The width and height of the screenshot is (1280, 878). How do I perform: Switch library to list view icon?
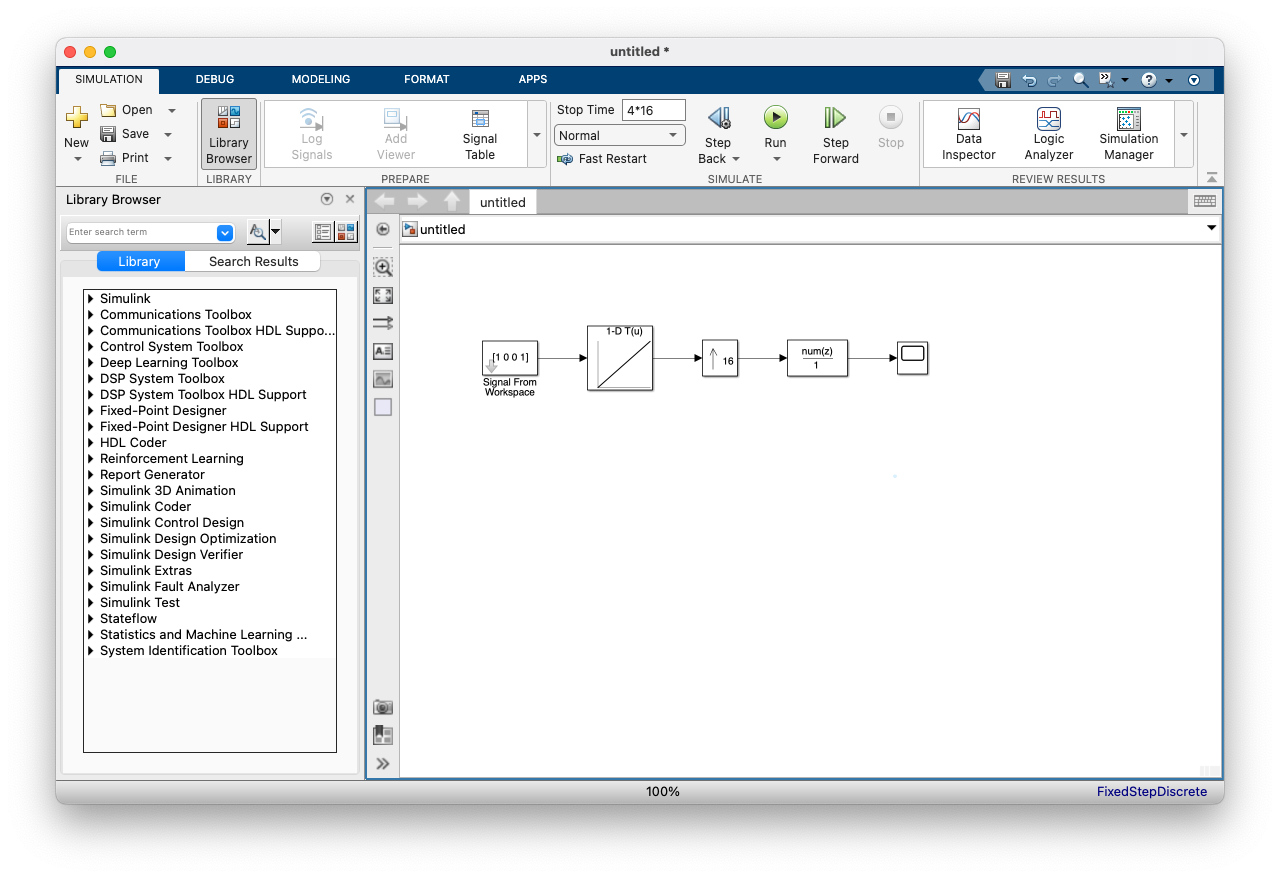(x=322, y=232)
